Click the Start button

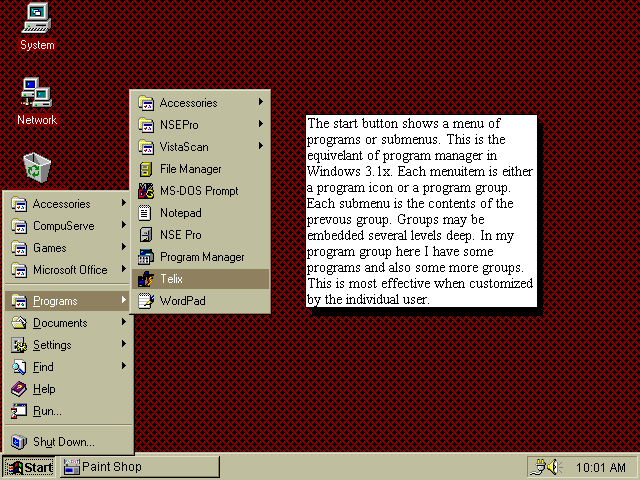coord(30,467)
